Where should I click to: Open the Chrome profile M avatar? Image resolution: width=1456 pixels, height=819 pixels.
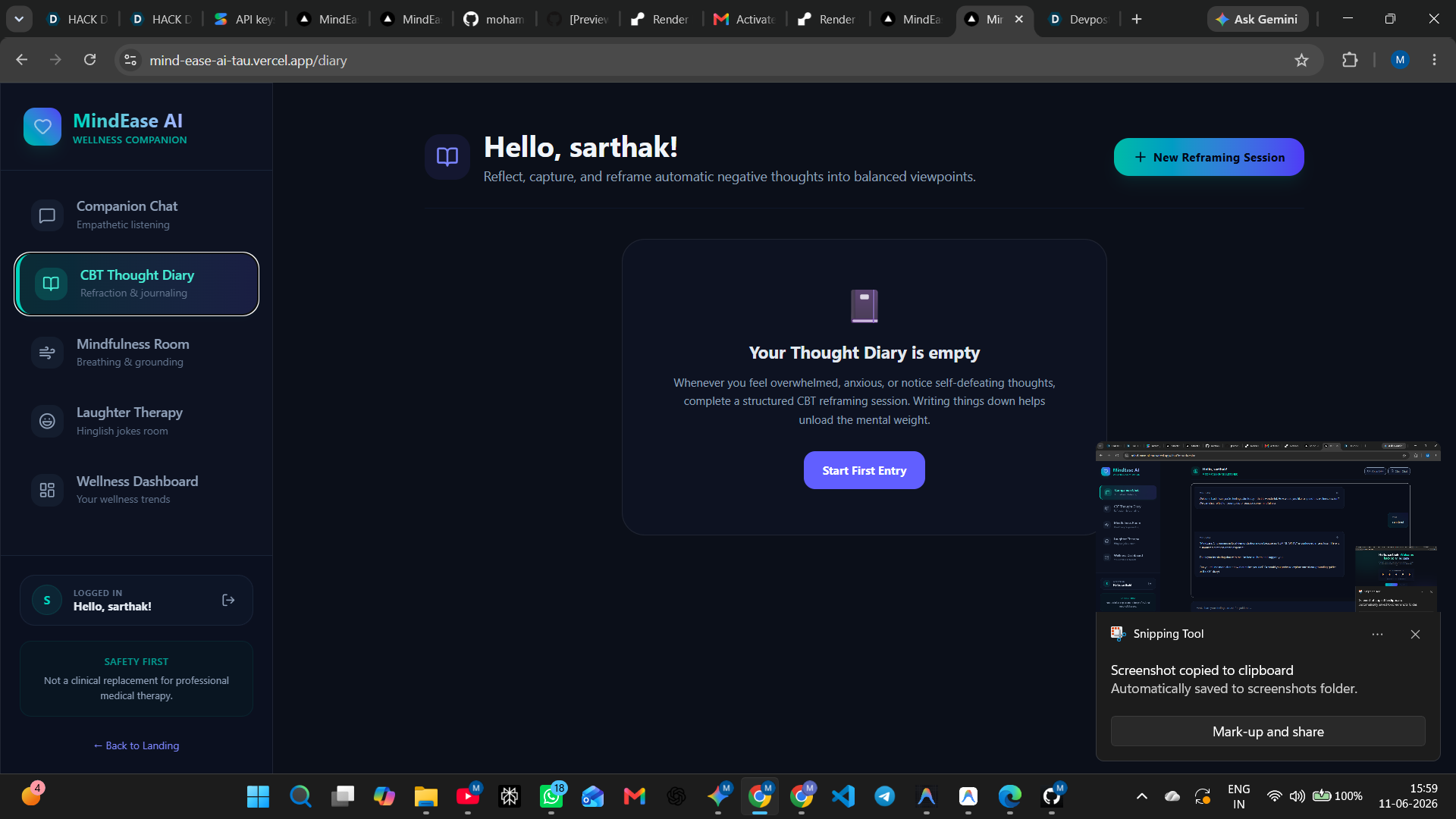(1400, 60)
